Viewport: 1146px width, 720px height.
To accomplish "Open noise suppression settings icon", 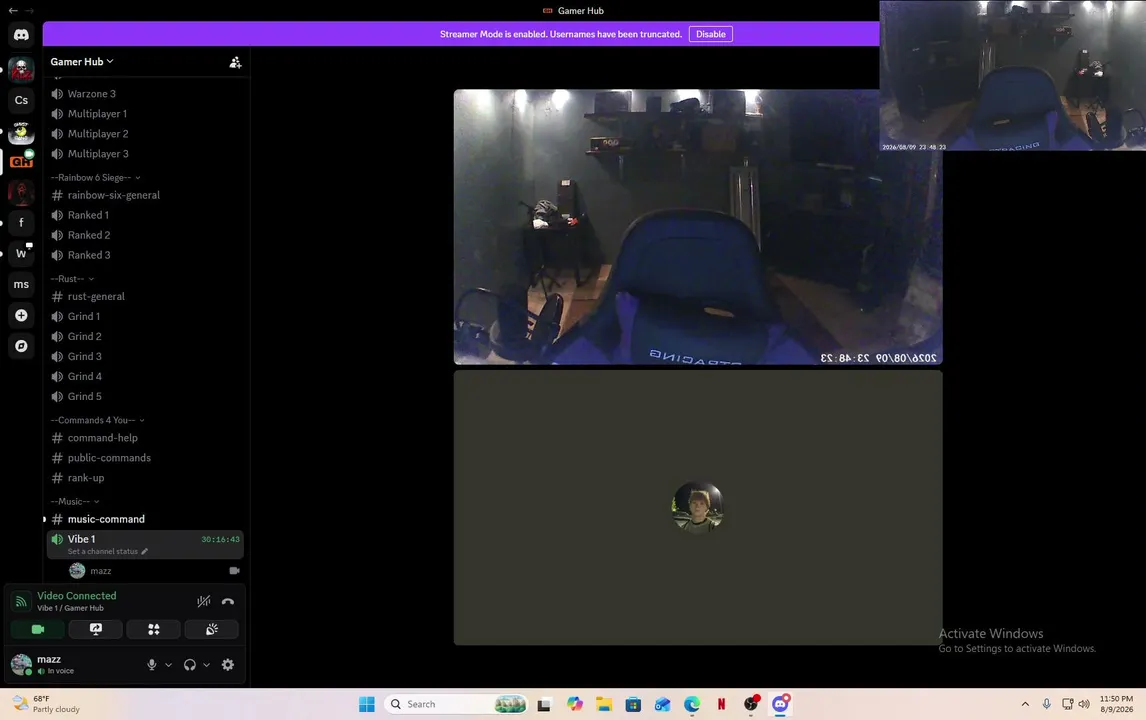I will pos(204,602).
